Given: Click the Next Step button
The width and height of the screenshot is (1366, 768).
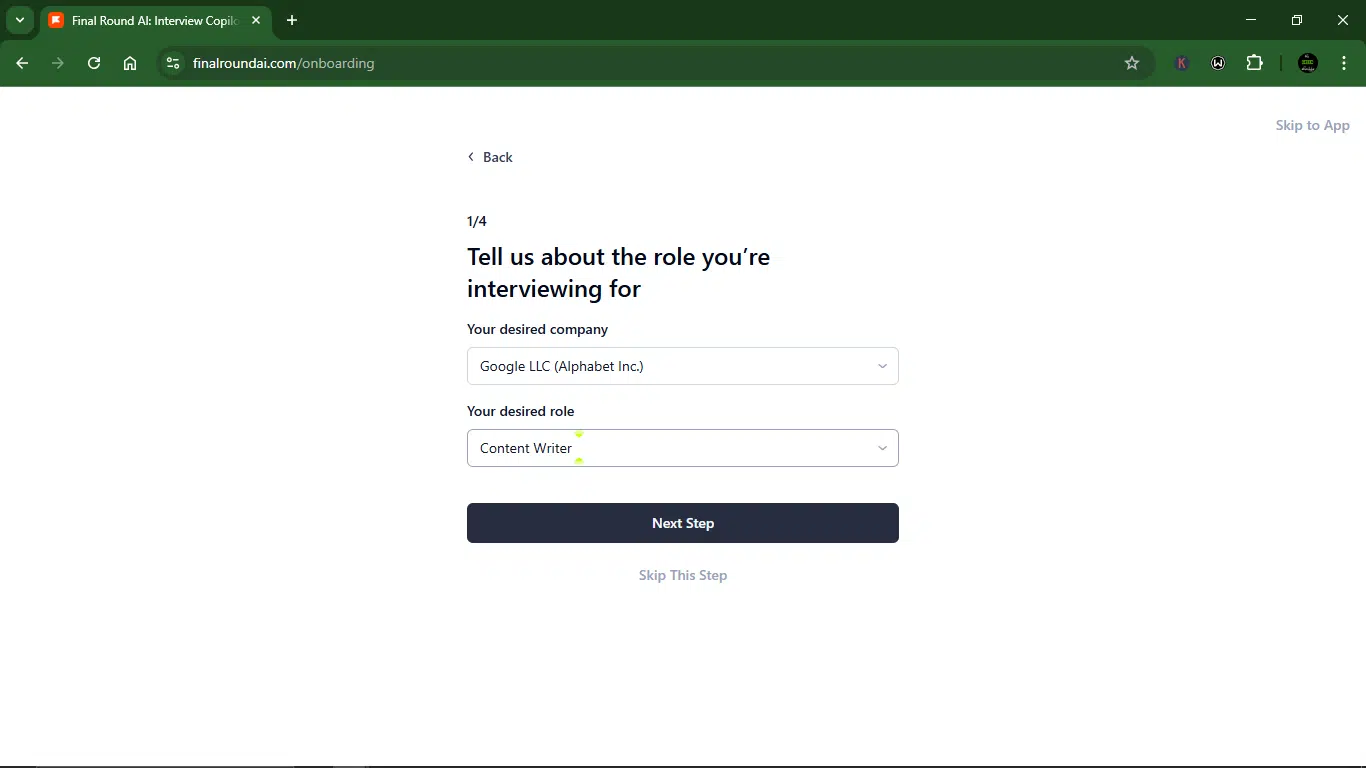Looking at the screenshot, I should pos(683,523).
